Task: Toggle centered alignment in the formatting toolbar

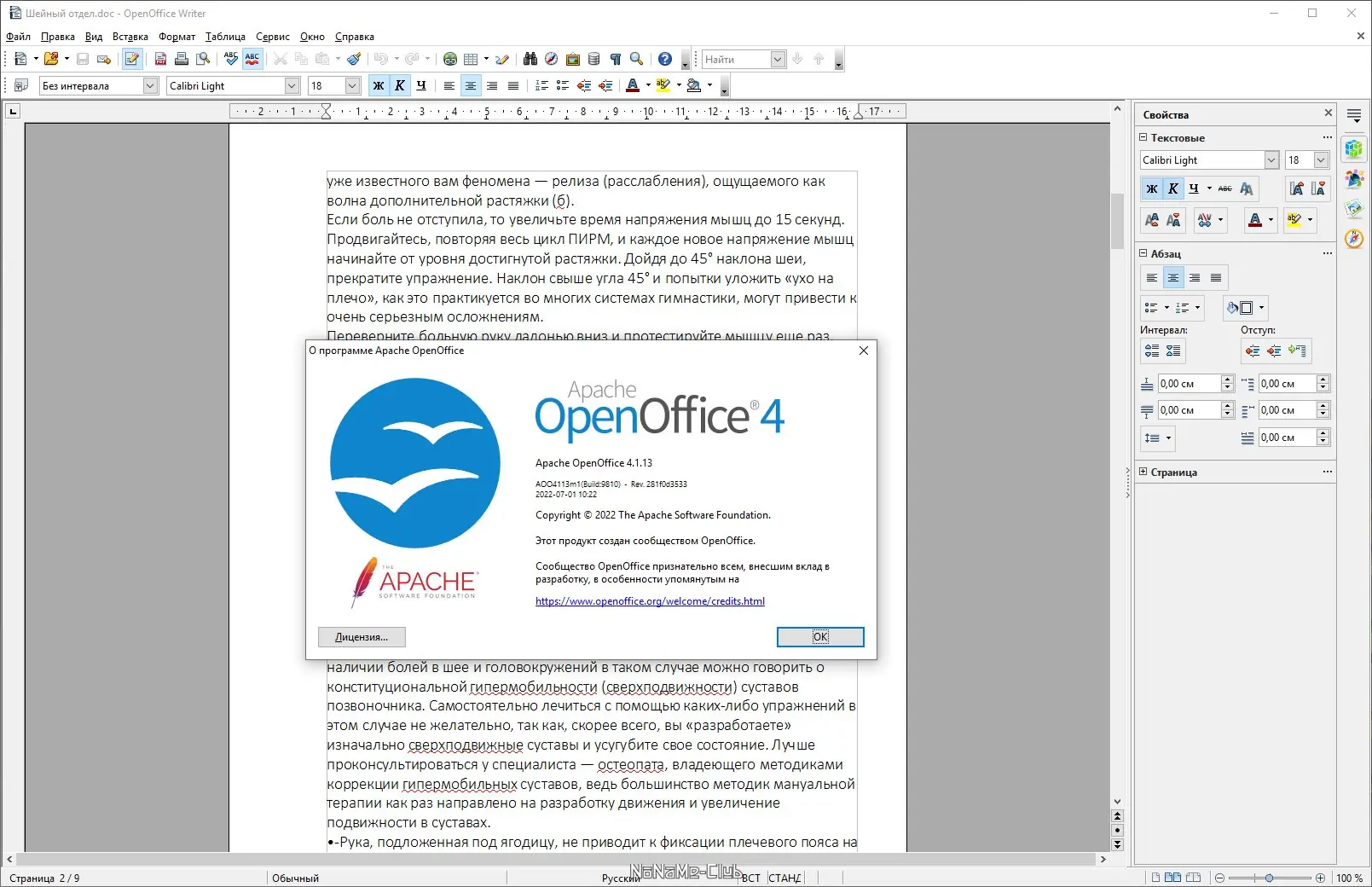Action: (x=471, y=85)
